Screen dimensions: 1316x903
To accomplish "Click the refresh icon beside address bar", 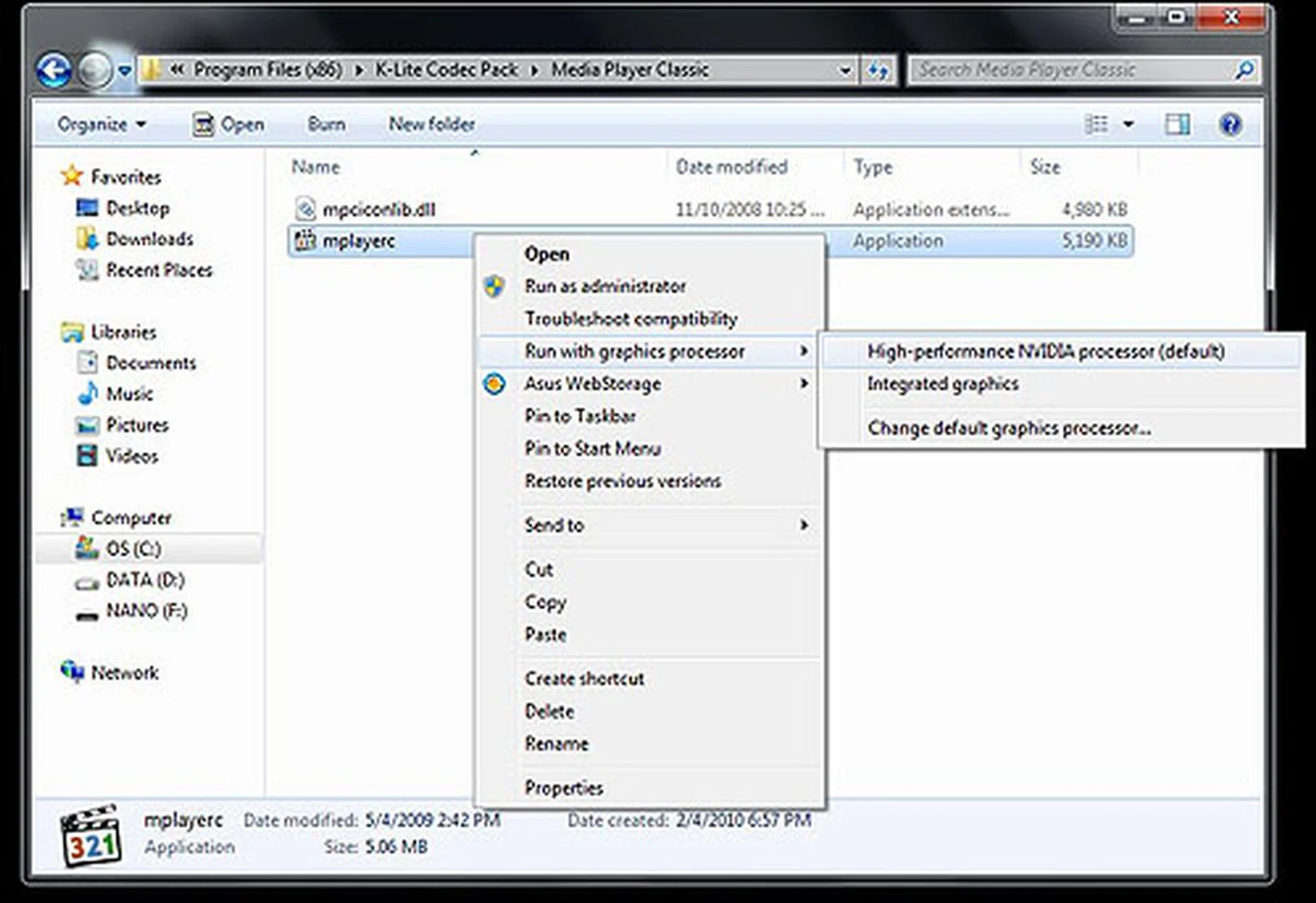I will point(878,70).
